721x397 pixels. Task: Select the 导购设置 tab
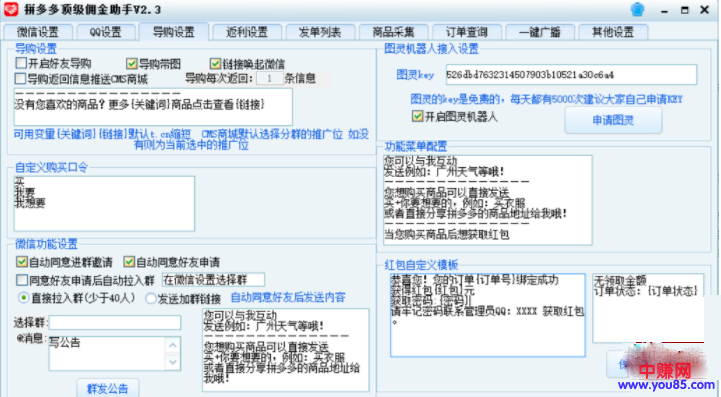click(x=173, y=32)
